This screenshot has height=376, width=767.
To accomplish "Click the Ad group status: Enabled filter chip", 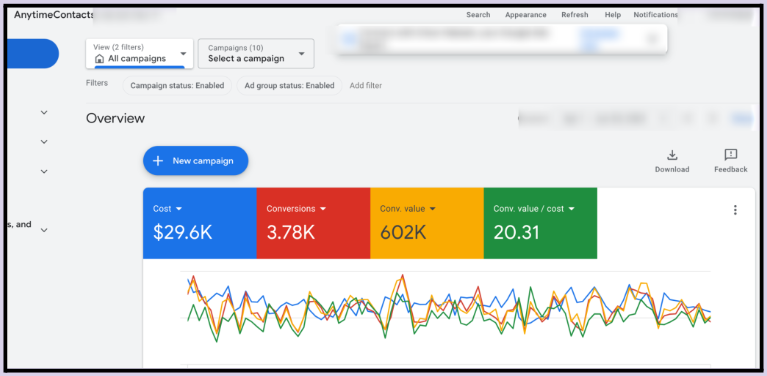I will point(290,86).
